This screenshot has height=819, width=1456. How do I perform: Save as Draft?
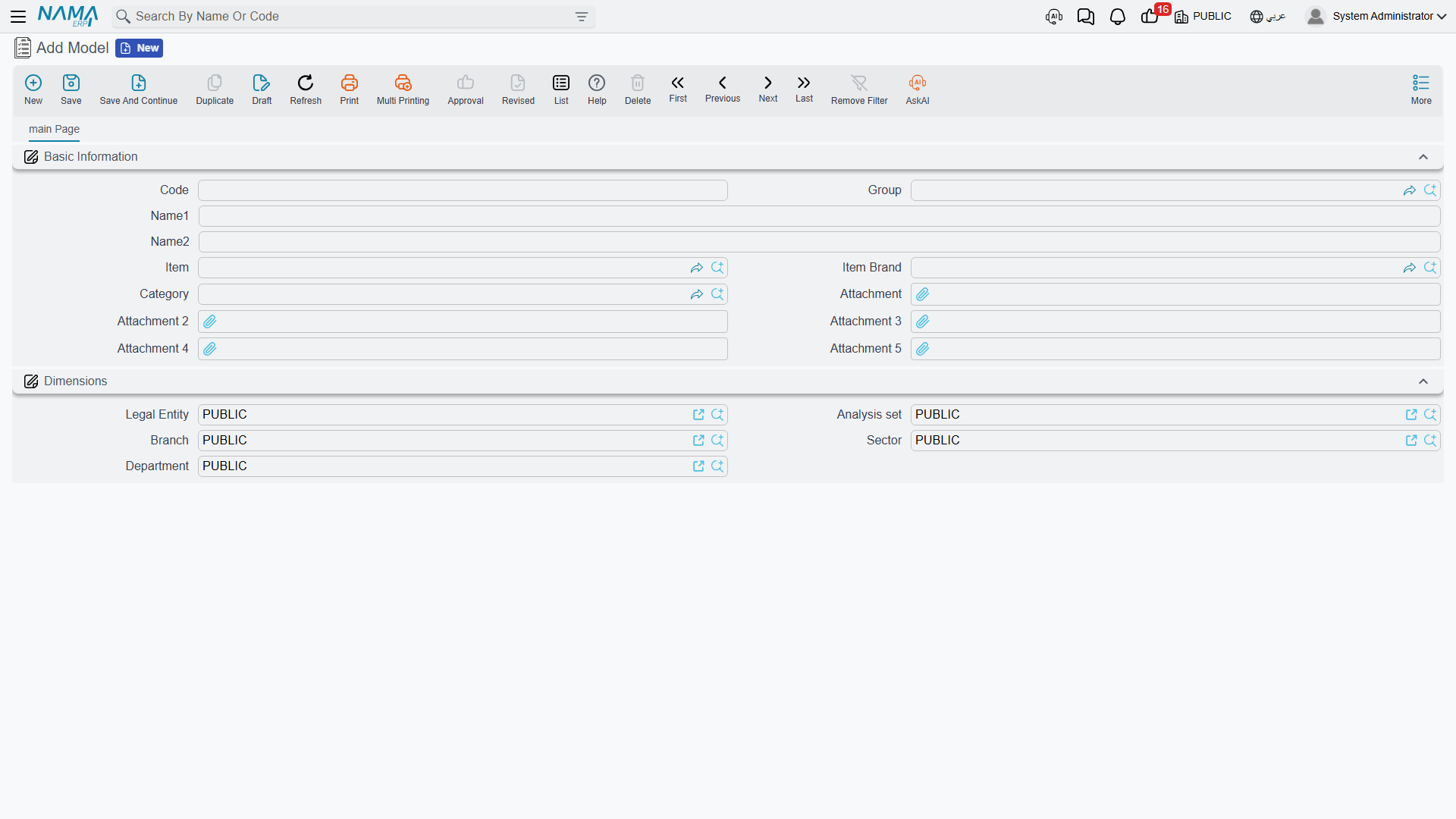point(262,89)
